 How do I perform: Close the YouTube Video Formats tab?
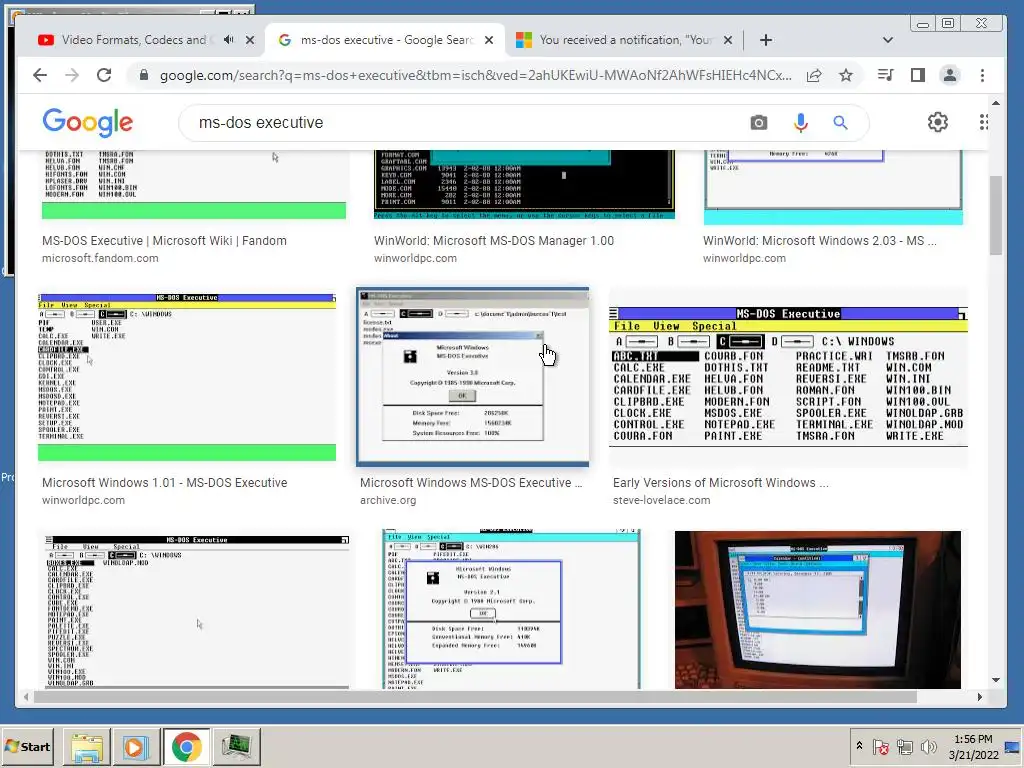click(x=250, y=40)
